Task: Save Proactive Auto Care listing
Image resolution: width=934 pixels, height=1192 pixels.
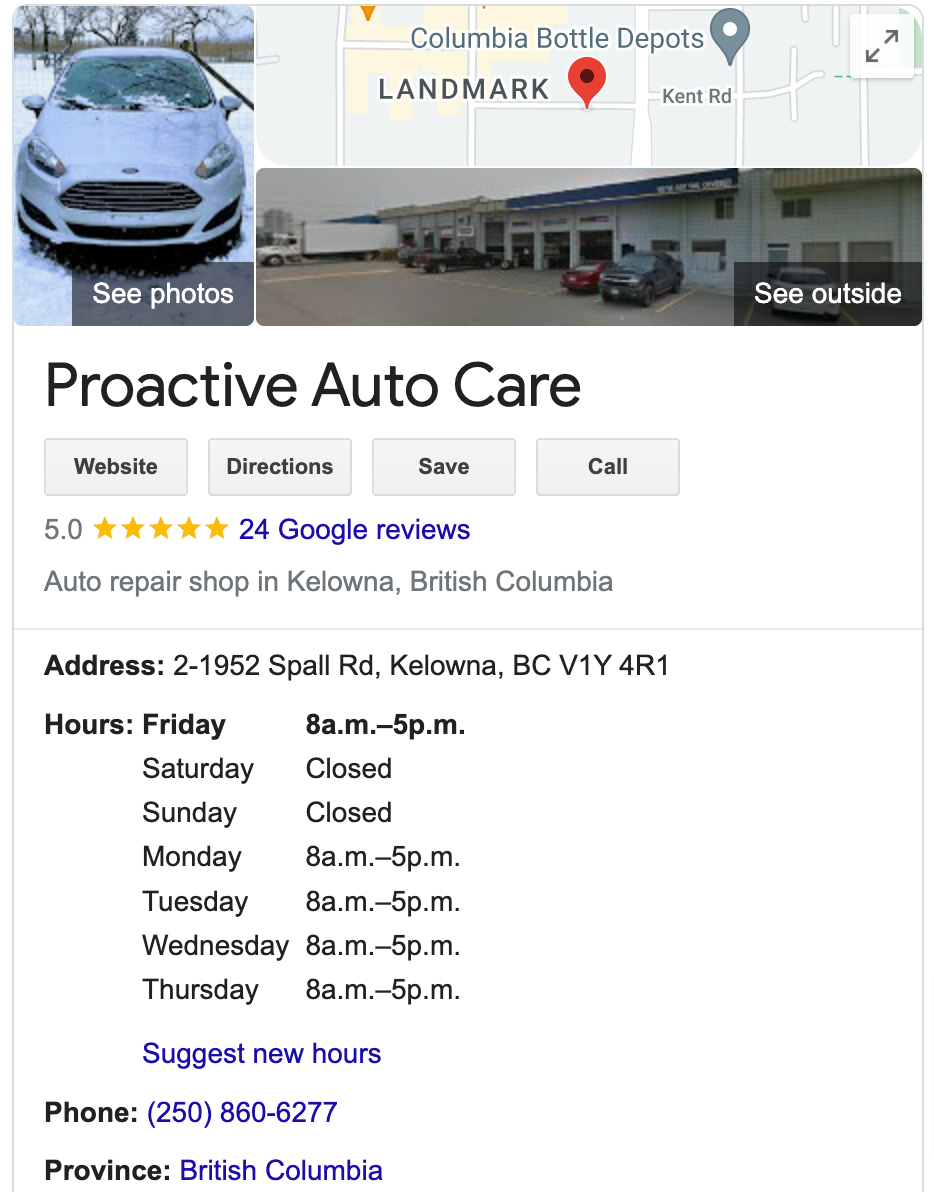Action: [x=444, y=467]
